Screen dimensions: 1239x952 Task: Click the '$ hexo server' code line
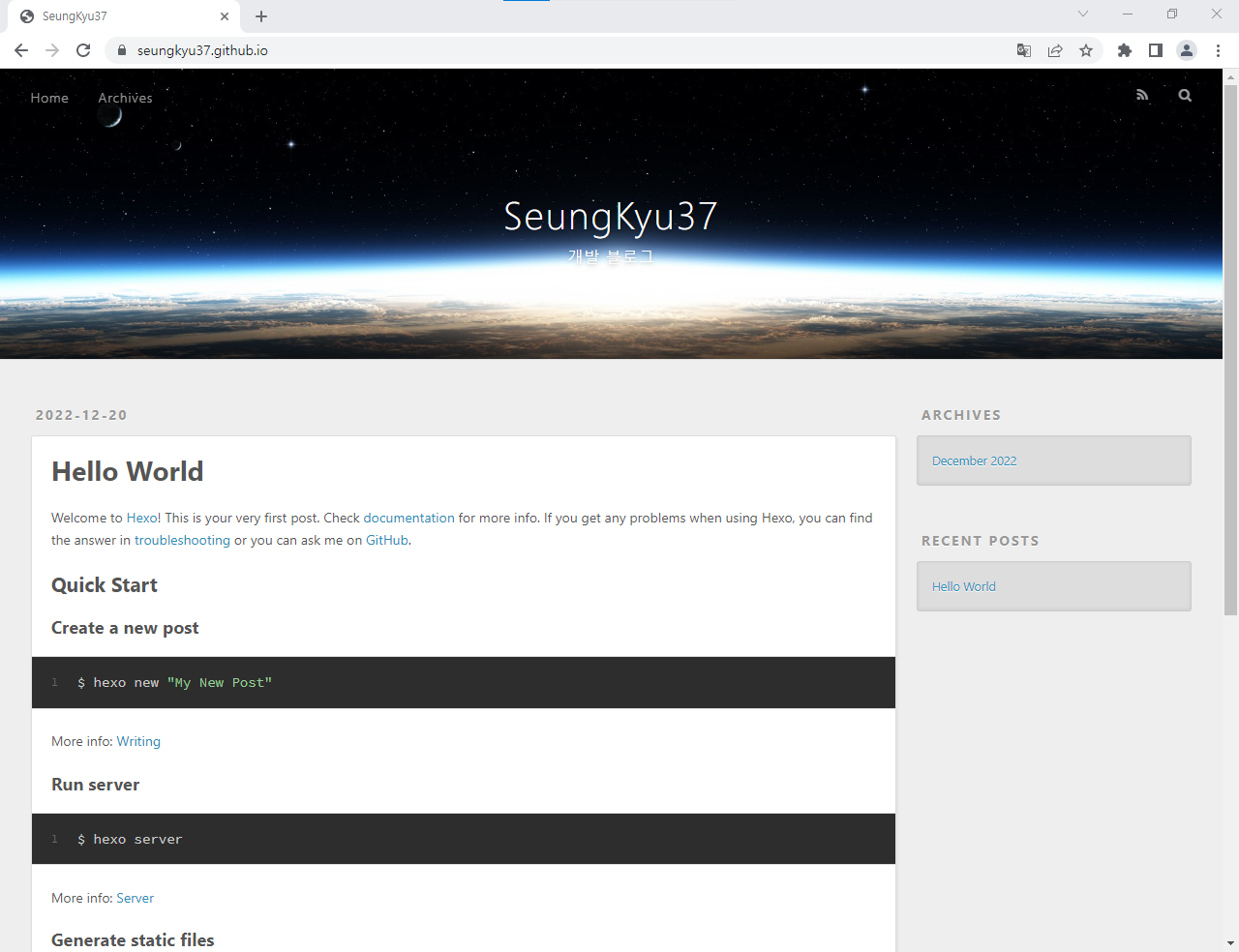[x=130, y=840]
